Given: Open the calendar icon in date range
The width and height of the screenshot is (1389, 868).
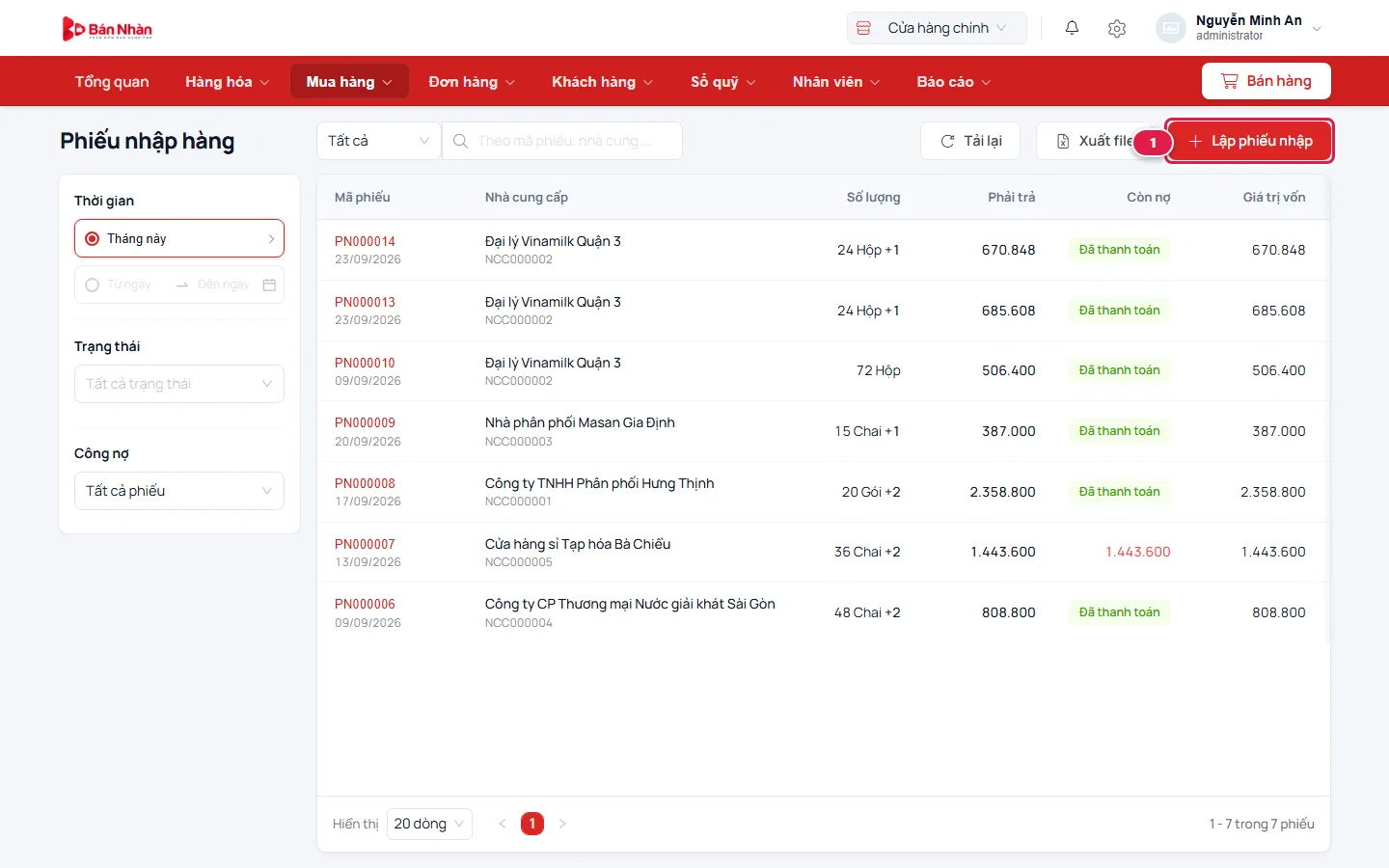Looking at the screenshot, I should tap(269, 285).
